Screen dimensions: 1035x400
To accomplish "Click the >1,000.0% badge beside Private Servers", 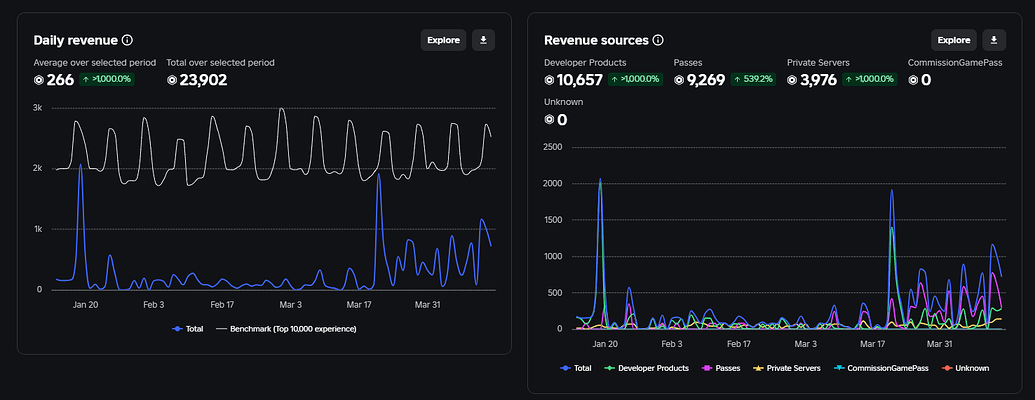I will coord(869,79).
